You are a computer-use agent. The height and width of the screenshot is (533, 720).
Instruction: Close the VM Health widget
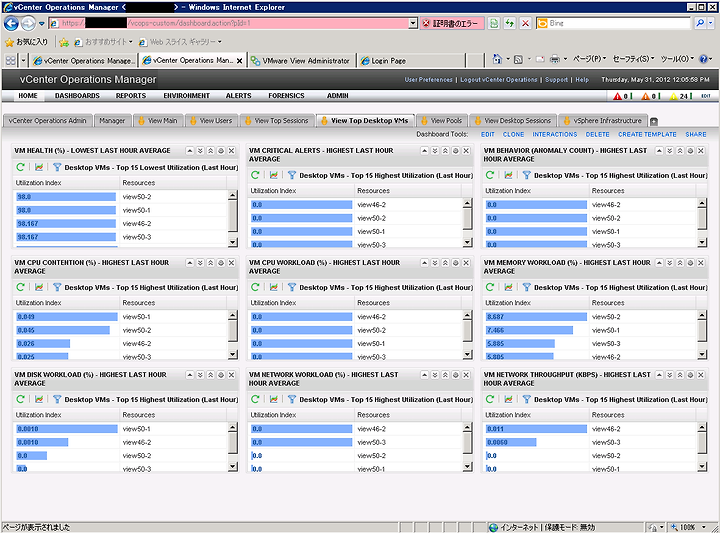(x=231, y=151)
